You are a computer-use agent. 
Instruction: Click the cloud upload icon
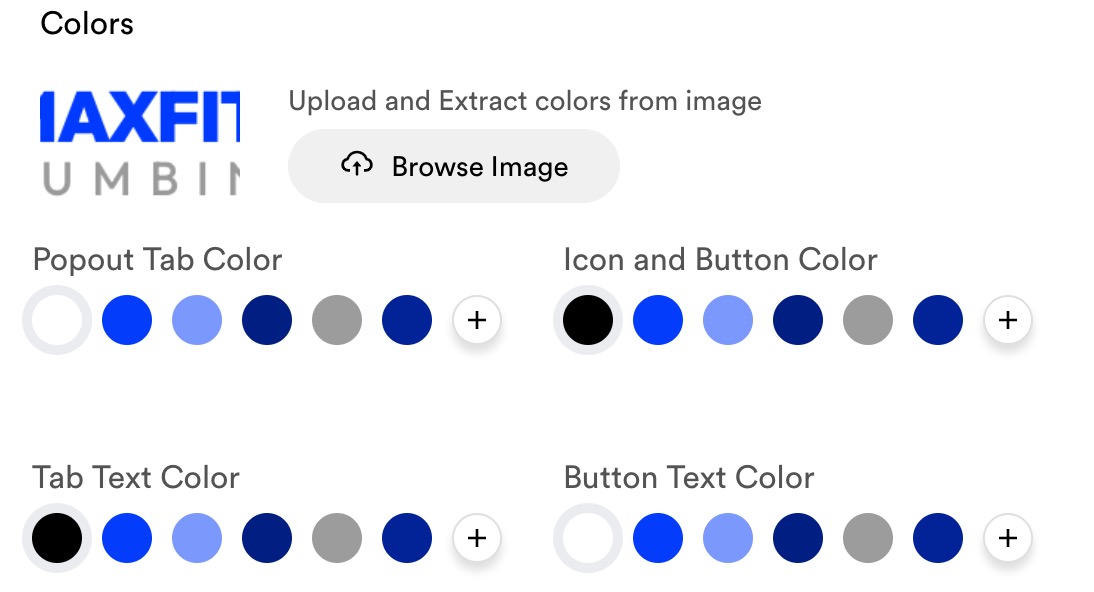pos(357,165)
